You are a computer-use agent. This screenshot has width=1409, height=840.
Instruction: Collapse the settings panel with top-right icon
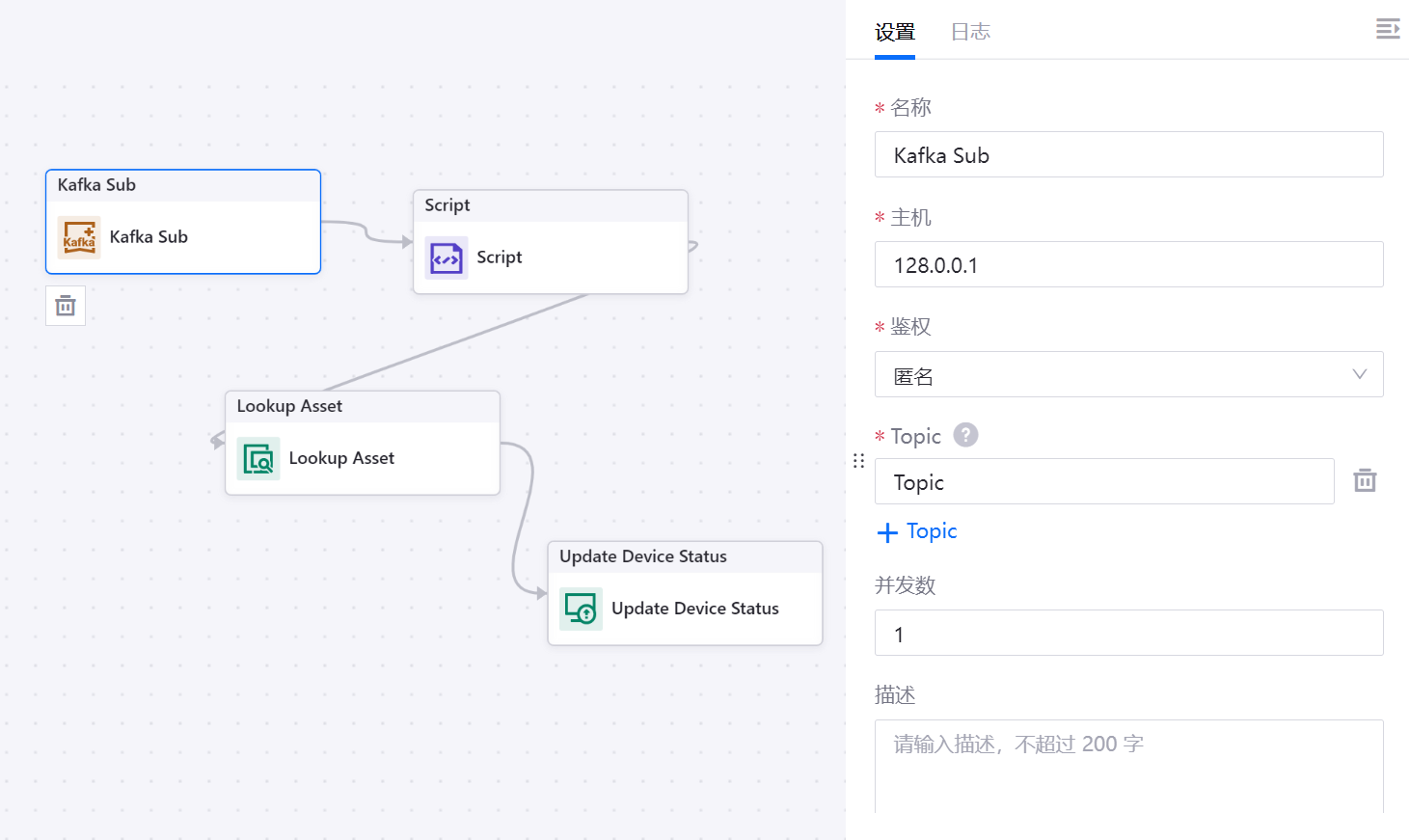coord(1387,29)
